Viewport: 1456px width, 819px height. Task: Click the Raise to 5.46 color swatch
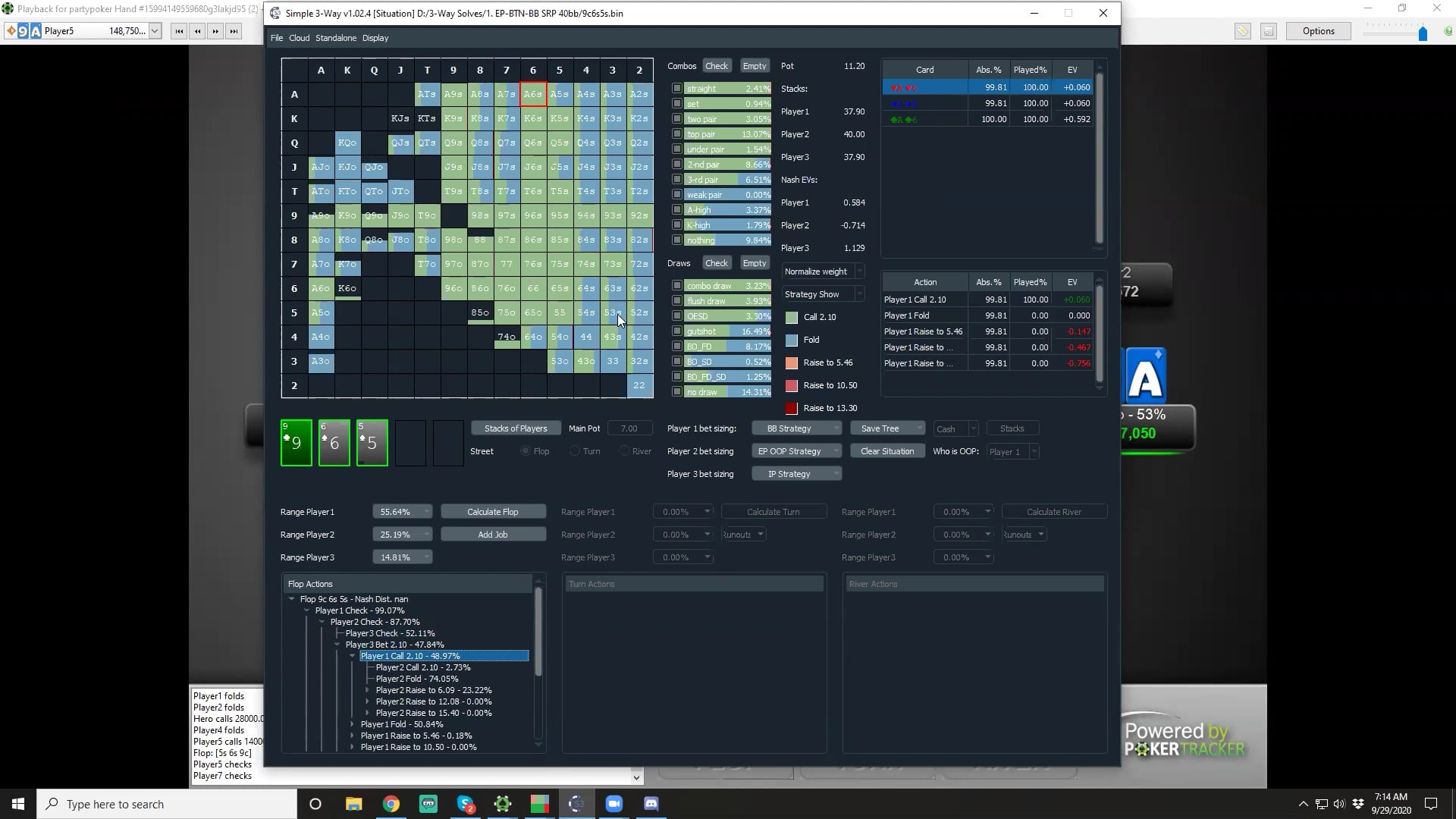point(792,363)
